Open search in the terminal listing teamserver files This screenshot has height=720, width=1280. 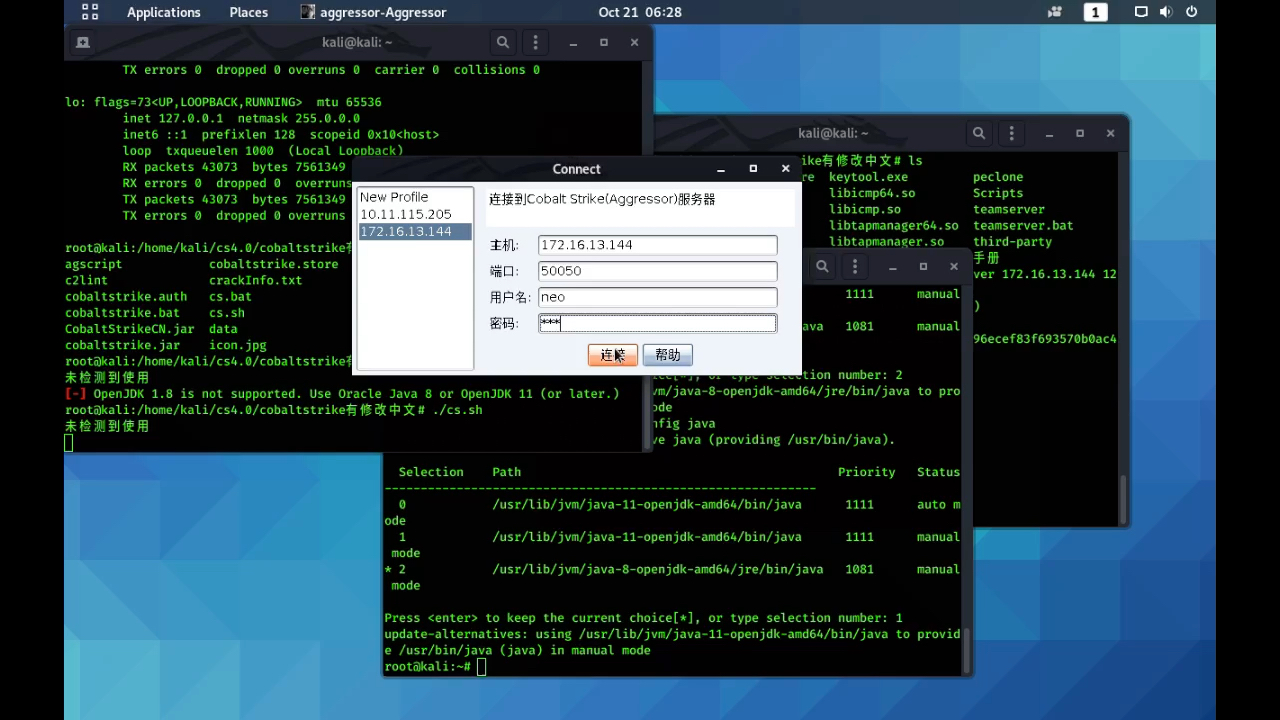point(979,133)
